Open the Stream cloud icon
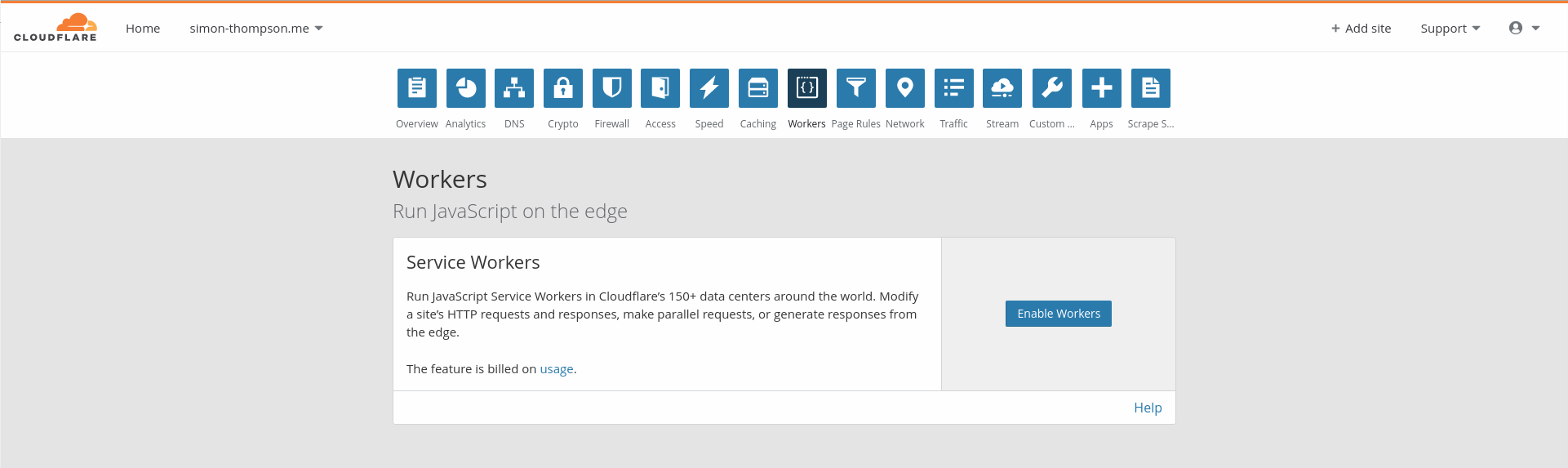 [1002, 88]
